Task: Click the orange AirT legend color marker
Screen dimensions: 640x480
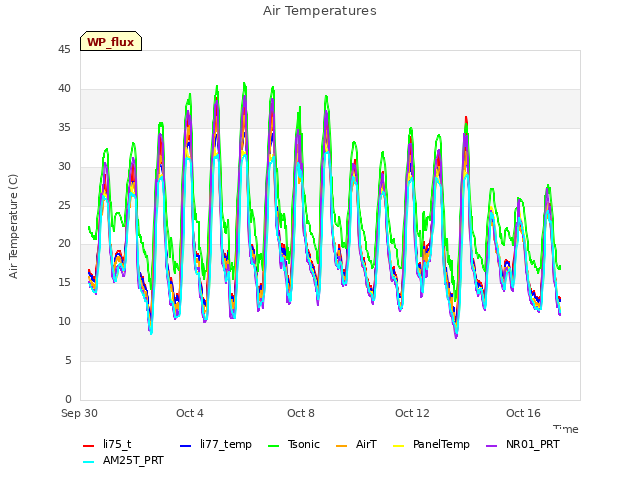Action: 341,446
